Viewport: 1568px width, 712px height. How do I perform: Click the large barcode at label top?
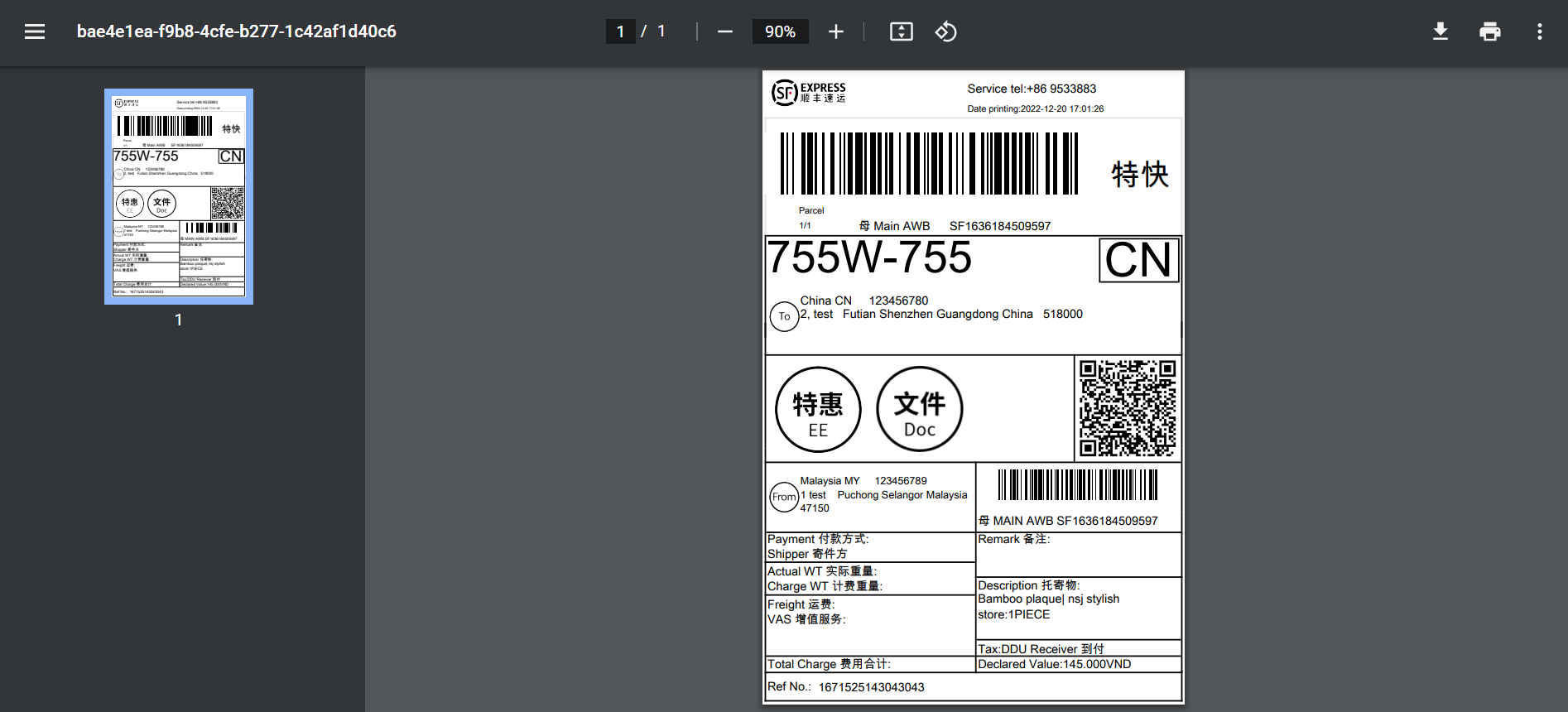click(x=929, y=163)
